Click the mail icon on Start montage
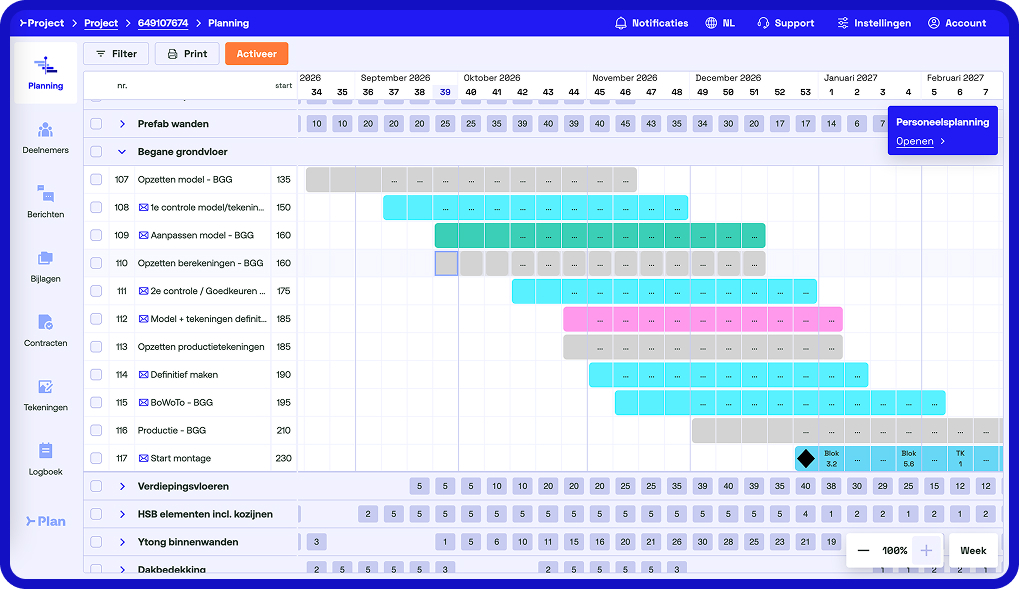 pyautogui.click(x=144, y=458)
